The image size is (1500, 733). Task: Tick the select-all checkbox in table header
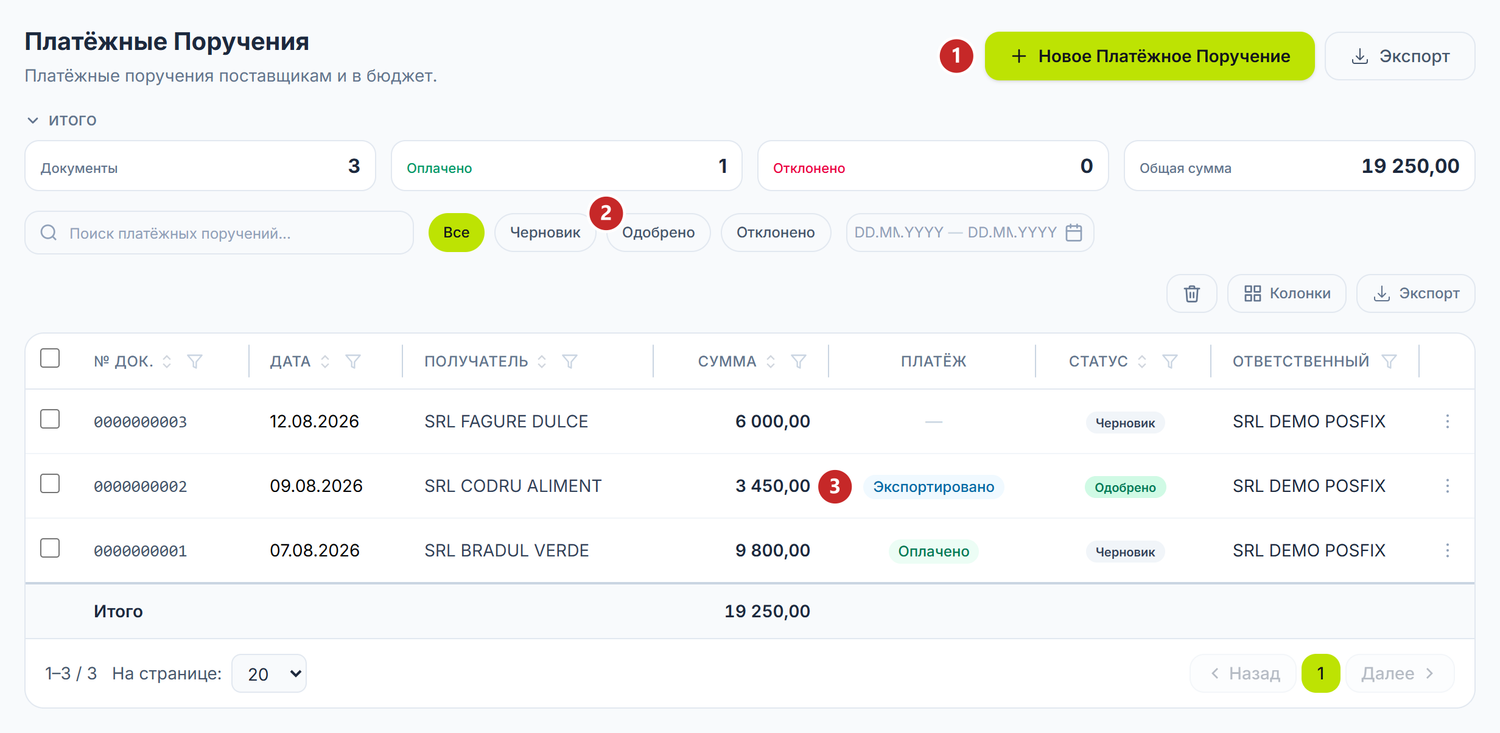click(50, 358)
